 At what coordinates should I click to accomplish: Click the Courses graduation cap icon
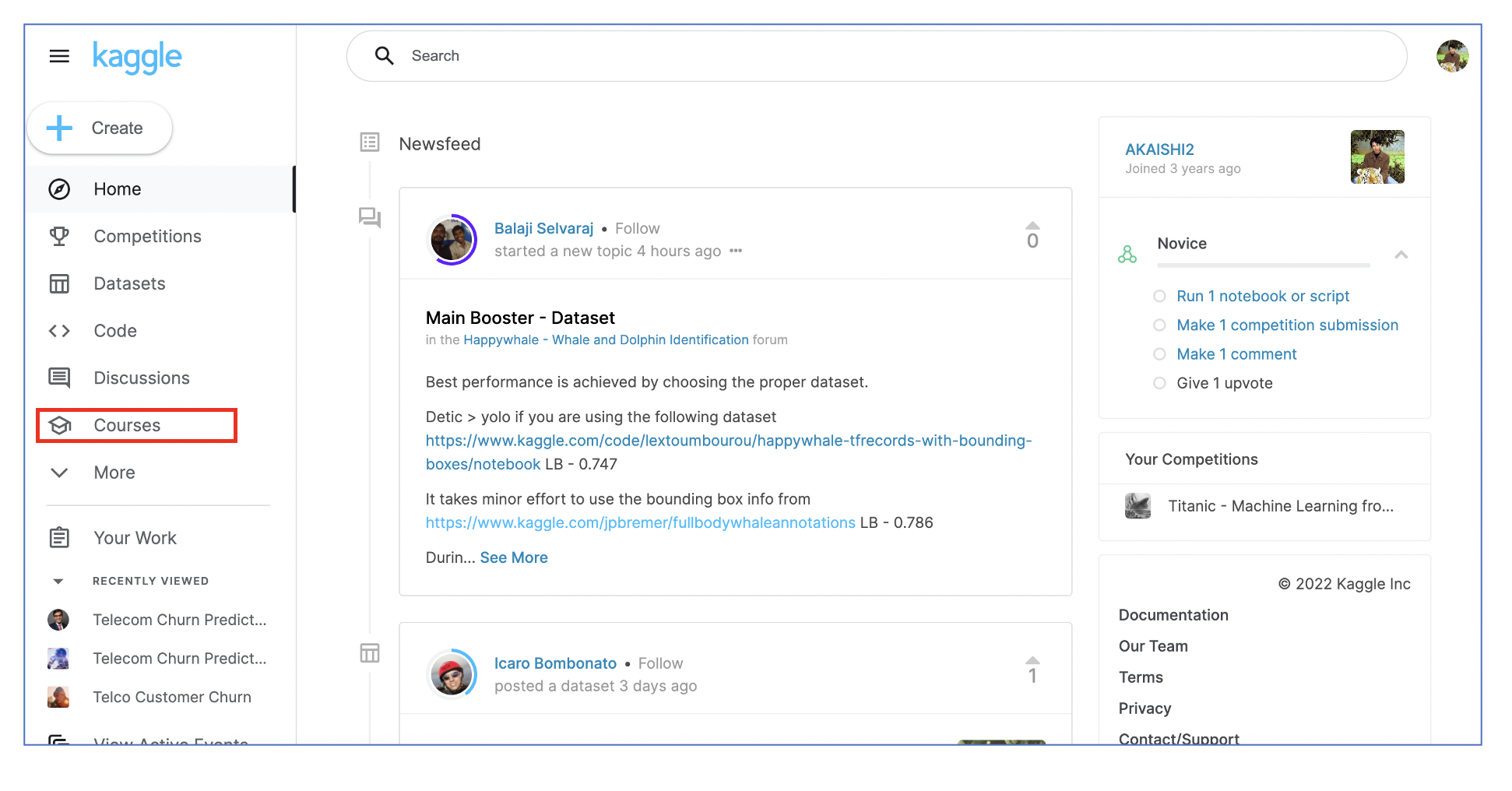60,425
